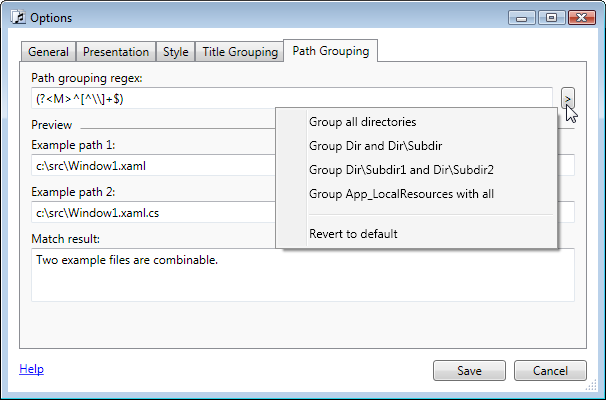Click the Options window music note icon

coord(17,17)
